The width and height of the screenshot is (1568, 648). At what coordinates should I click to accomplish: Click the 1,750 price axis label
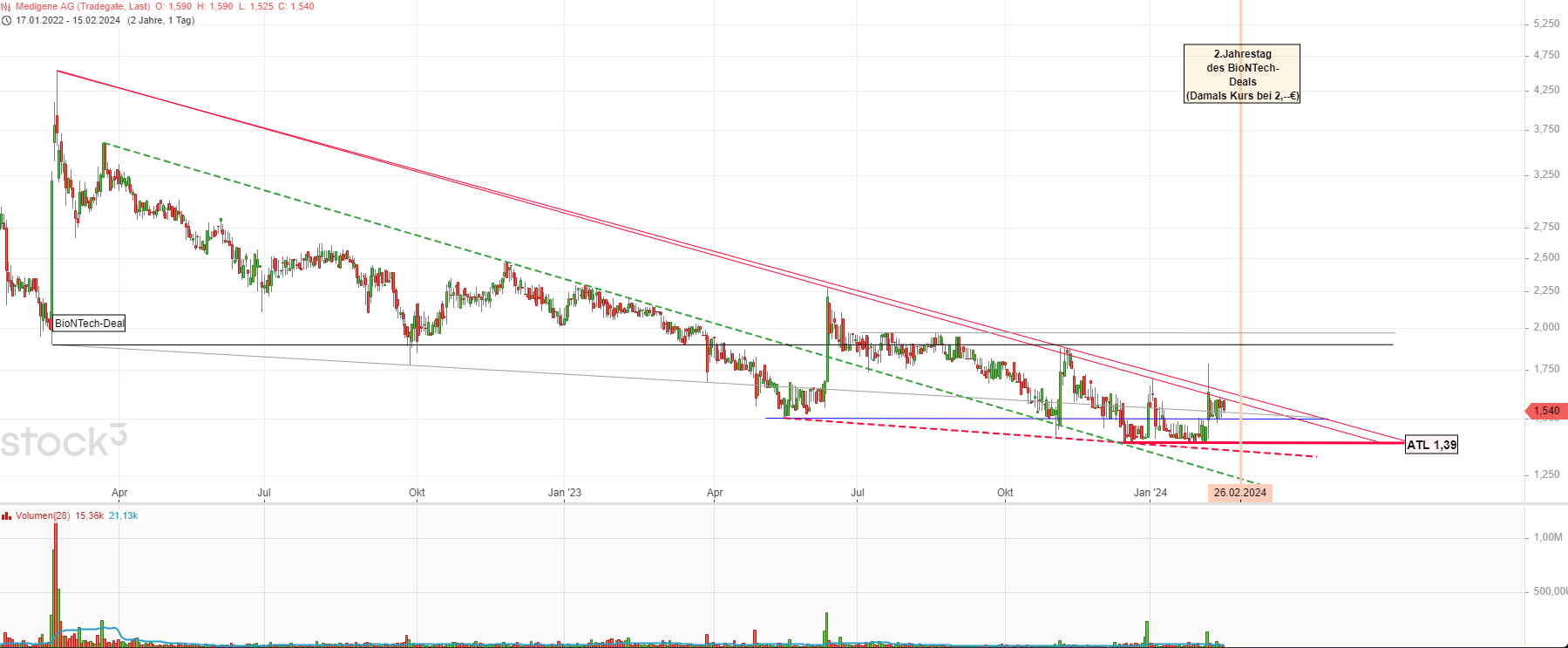tap(1546, 369)
